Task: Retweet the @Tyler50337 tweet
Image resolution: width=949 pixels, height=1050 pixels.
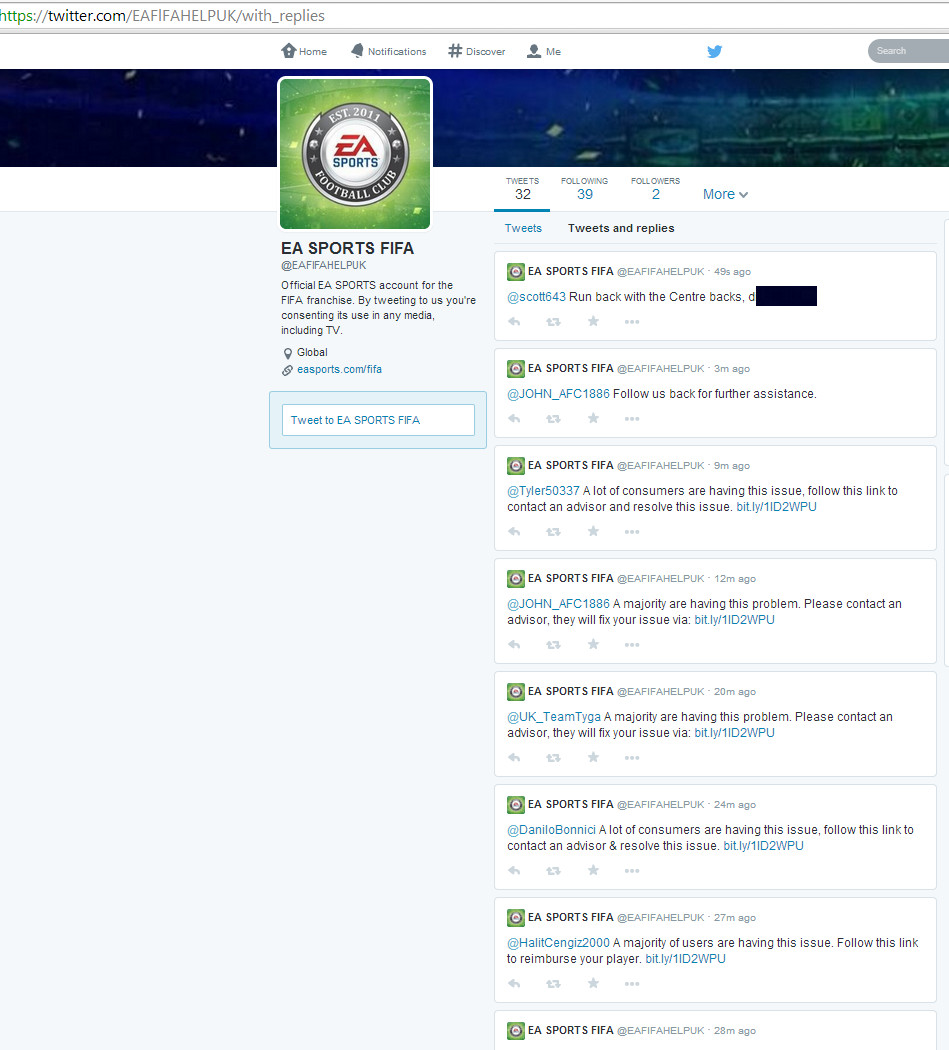Action: pyautogui.click(x=553, y=532)
